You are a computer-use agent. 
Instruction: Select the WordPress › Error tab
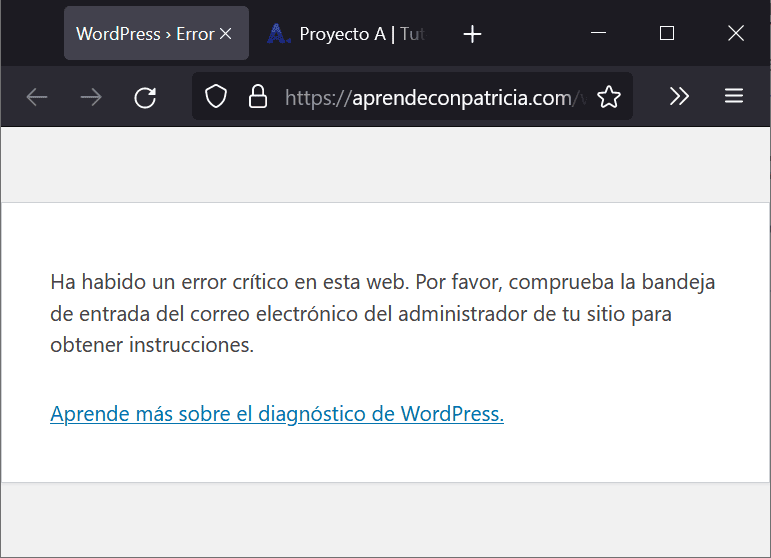click(x=156, y=33)
